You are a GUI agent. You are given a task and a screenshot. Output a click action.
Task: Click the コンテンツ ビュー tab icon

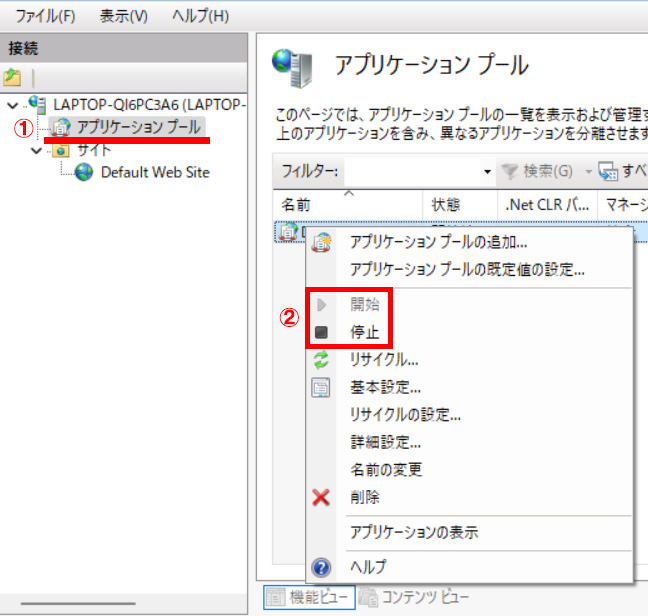[x=369, y=597]
